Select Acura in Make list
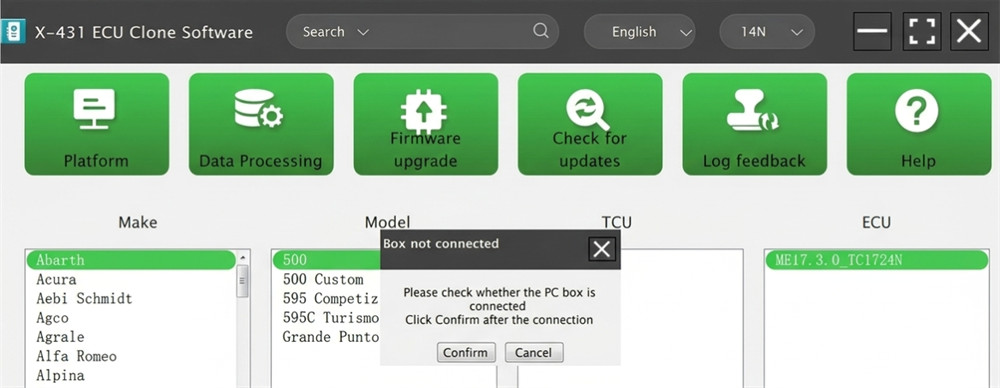Viewport: 1000px width, 388px height. (131, 280)
